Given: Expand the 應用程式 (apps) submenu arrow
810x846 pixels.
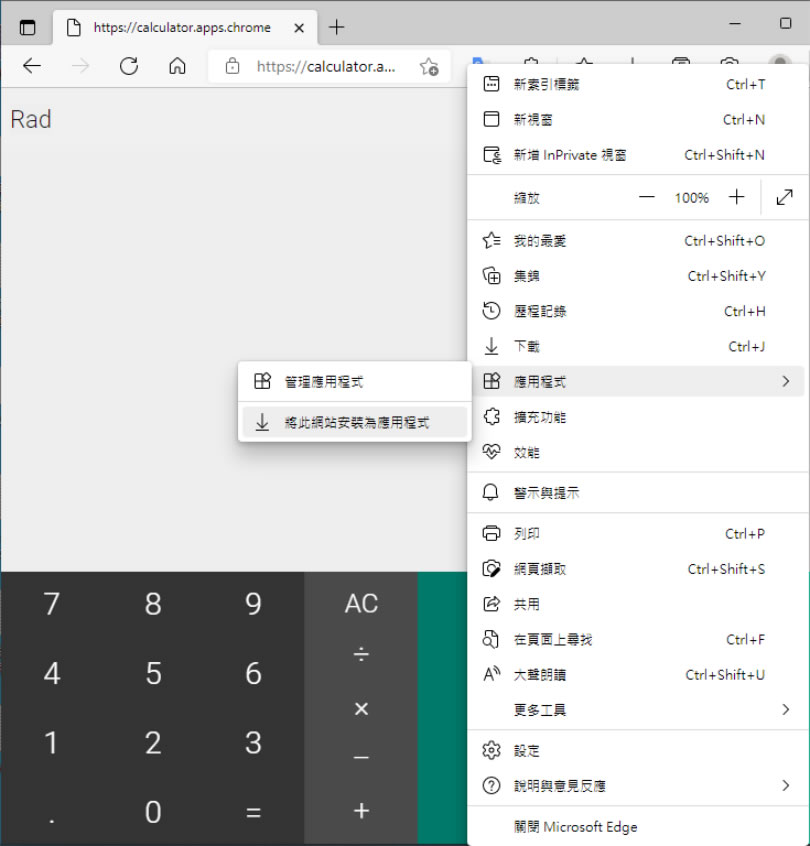Looking at the screenshot, I should tap(786, 381).
